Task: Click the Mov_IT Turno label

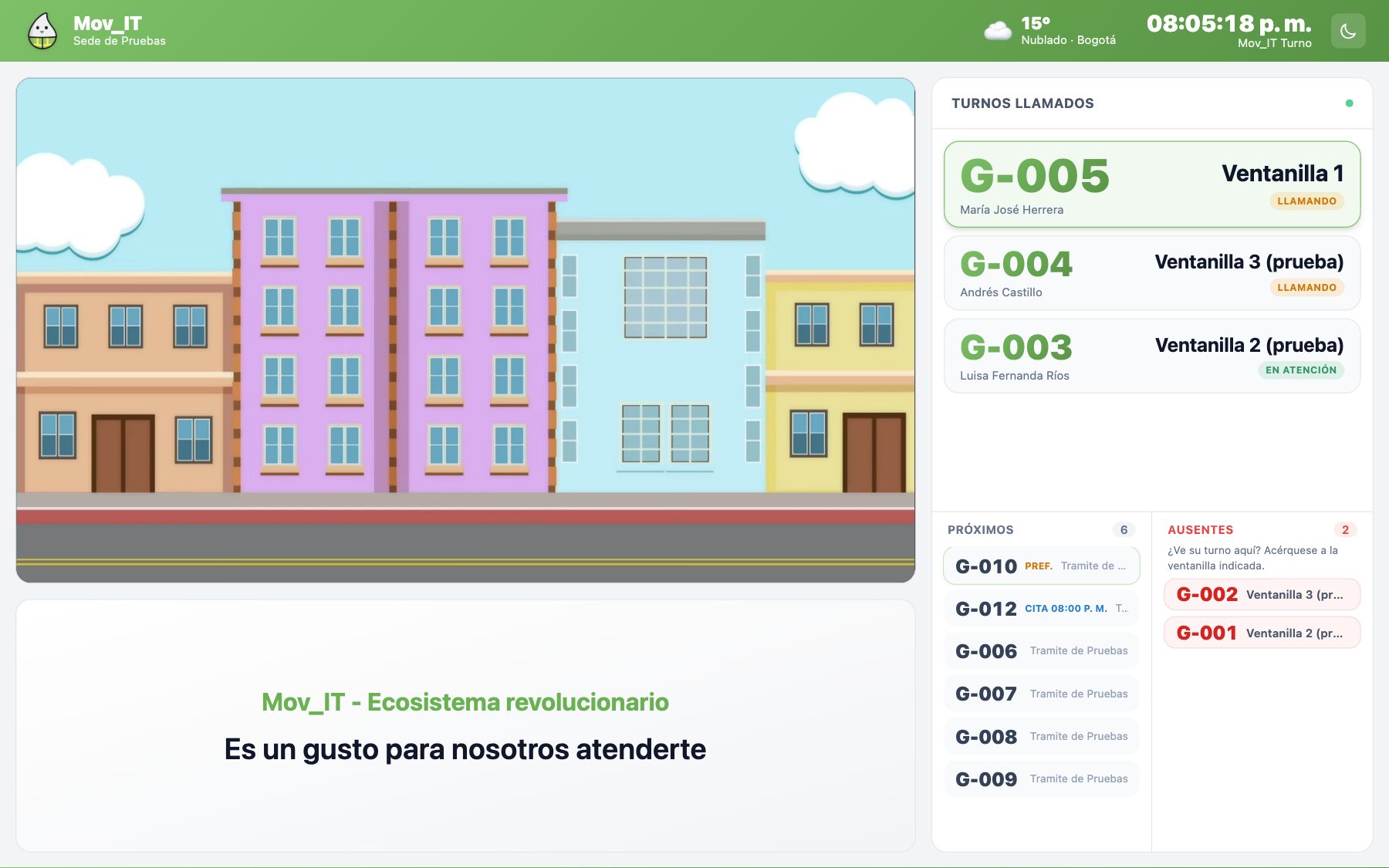Action: (1275, 43)
